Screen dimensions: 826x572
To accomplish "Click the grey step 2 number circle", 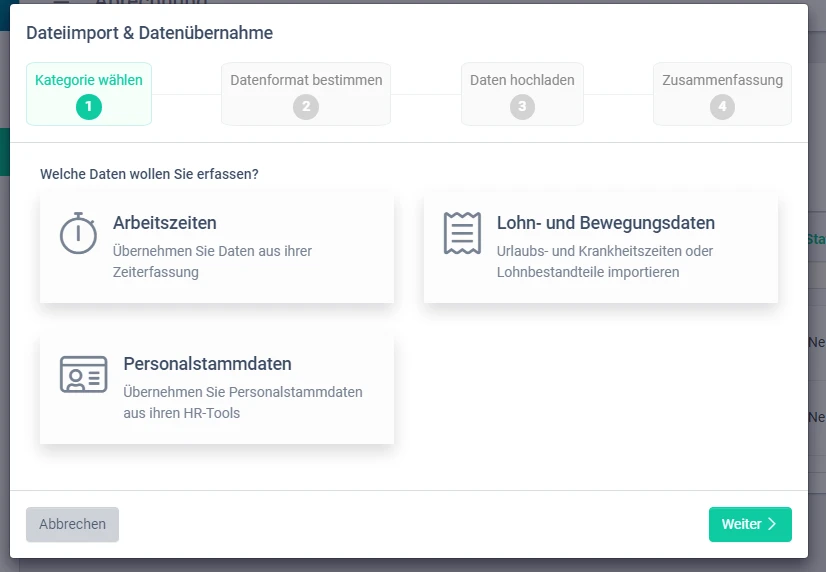I will click(306, 107).
